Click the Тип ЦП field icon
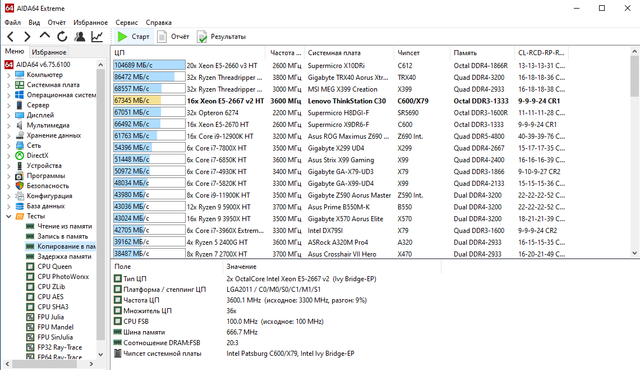 coord(118,279)
